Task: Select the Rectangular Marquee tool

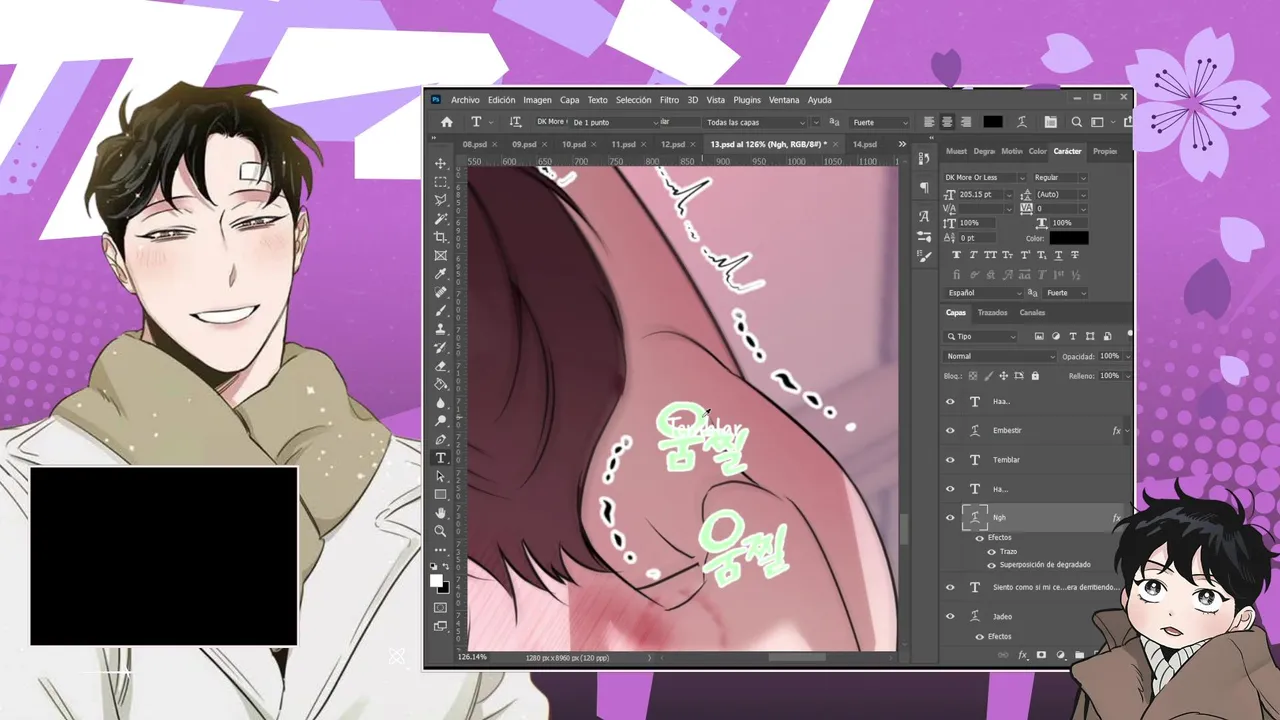Action: coord(440,182)
